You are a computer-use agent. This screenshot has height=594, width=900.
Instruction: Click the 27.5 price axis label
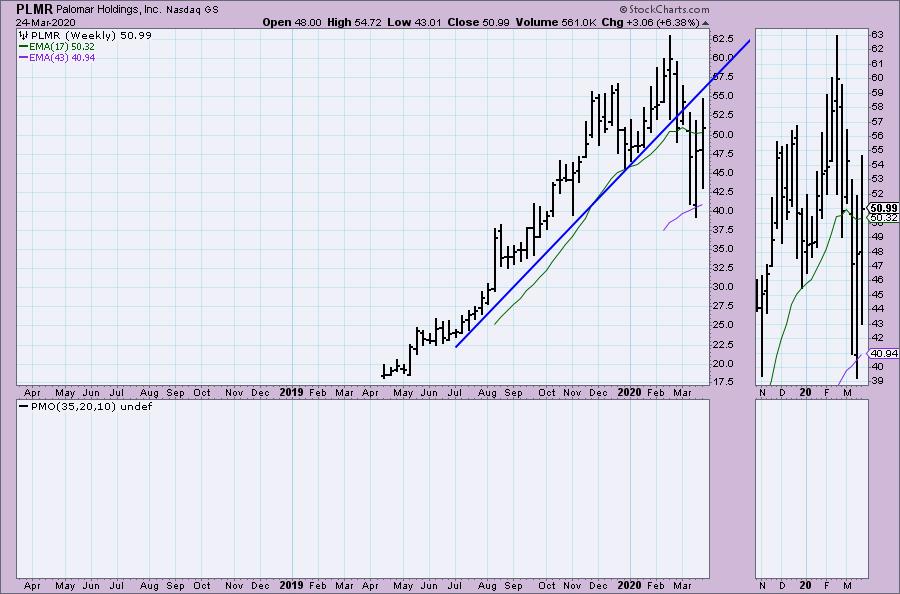click(723, 305)
